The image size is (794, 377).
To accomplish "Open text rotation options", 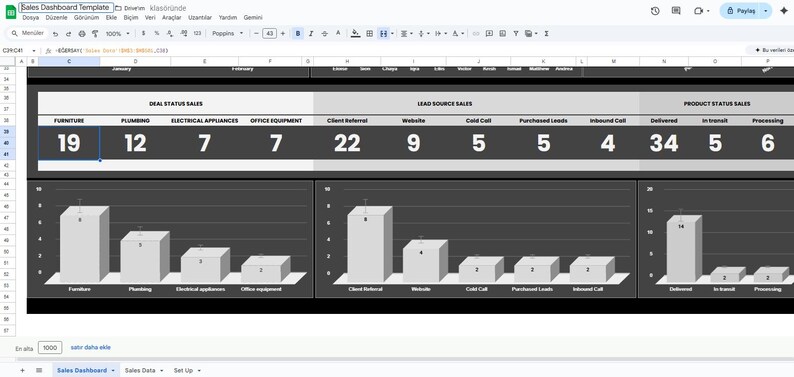I will click(458, 33).
